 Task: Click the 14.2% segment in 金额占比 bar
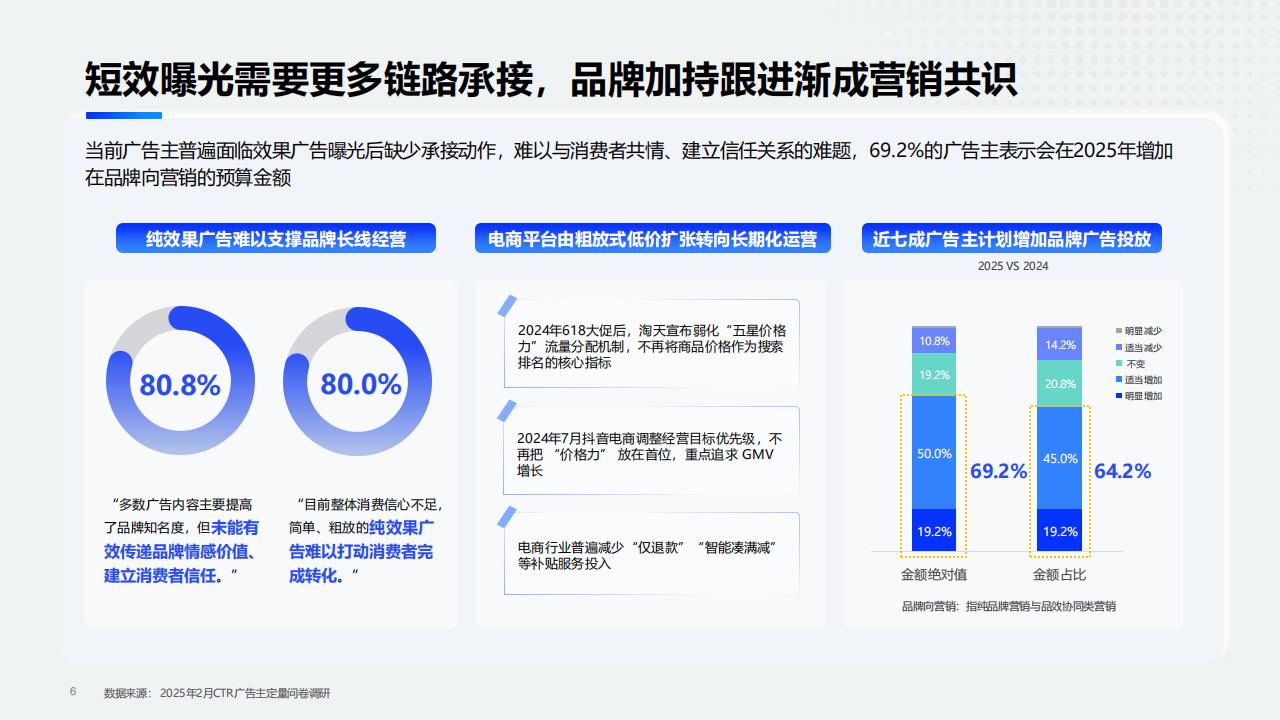click(1060, 345)
